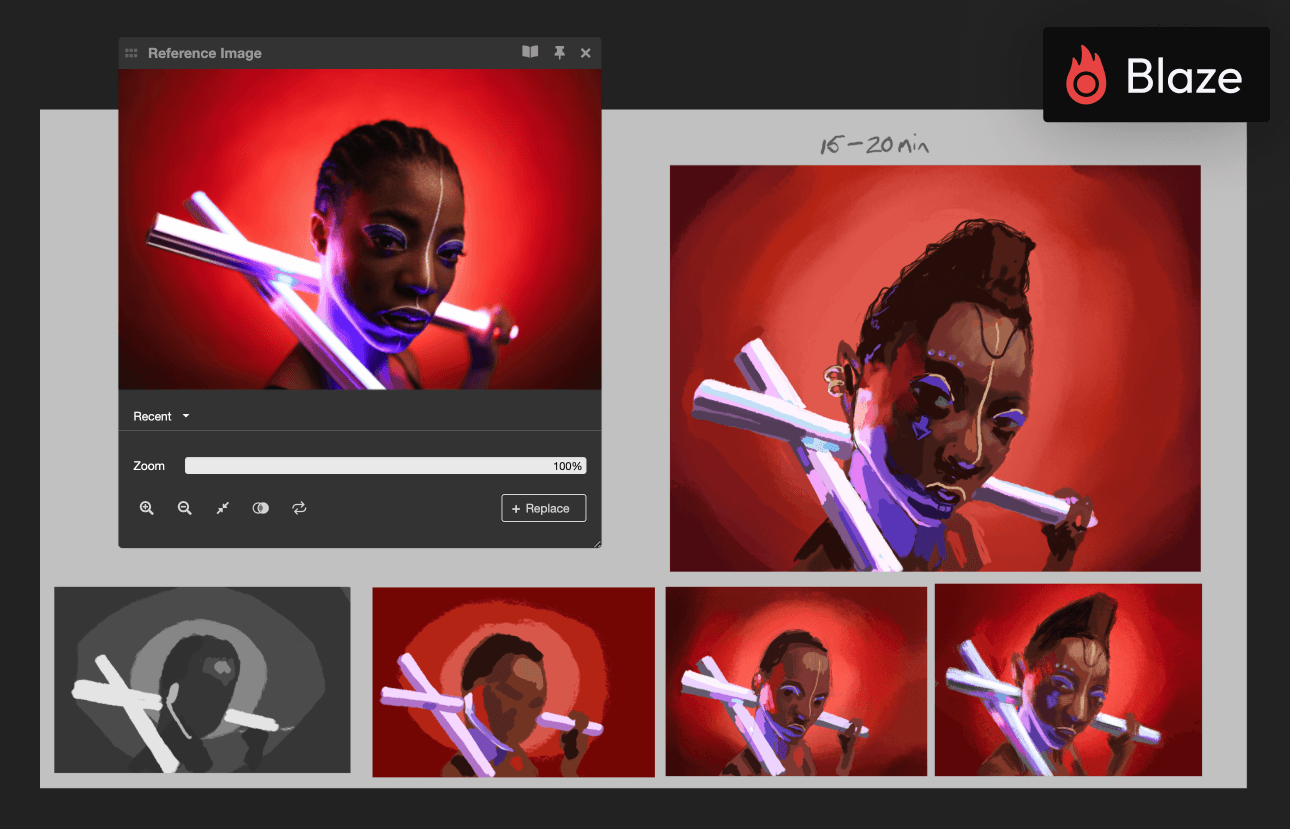This screenshot has height=829, width=1290.
Task: Click the large 15-20 min painting
Action: click(934, 368)
